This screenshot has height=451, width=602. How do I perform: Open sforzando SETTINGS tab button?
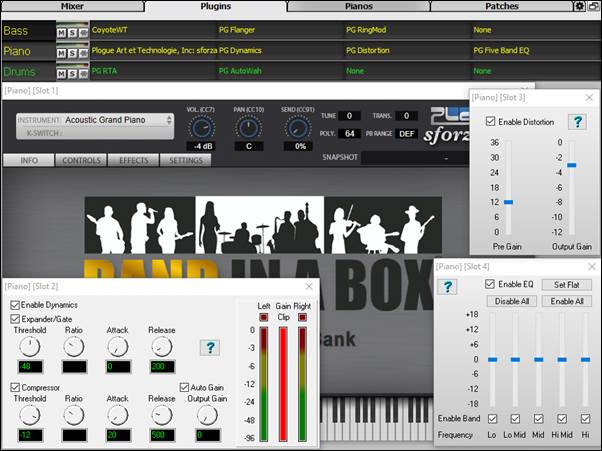[x=186, y=160]
